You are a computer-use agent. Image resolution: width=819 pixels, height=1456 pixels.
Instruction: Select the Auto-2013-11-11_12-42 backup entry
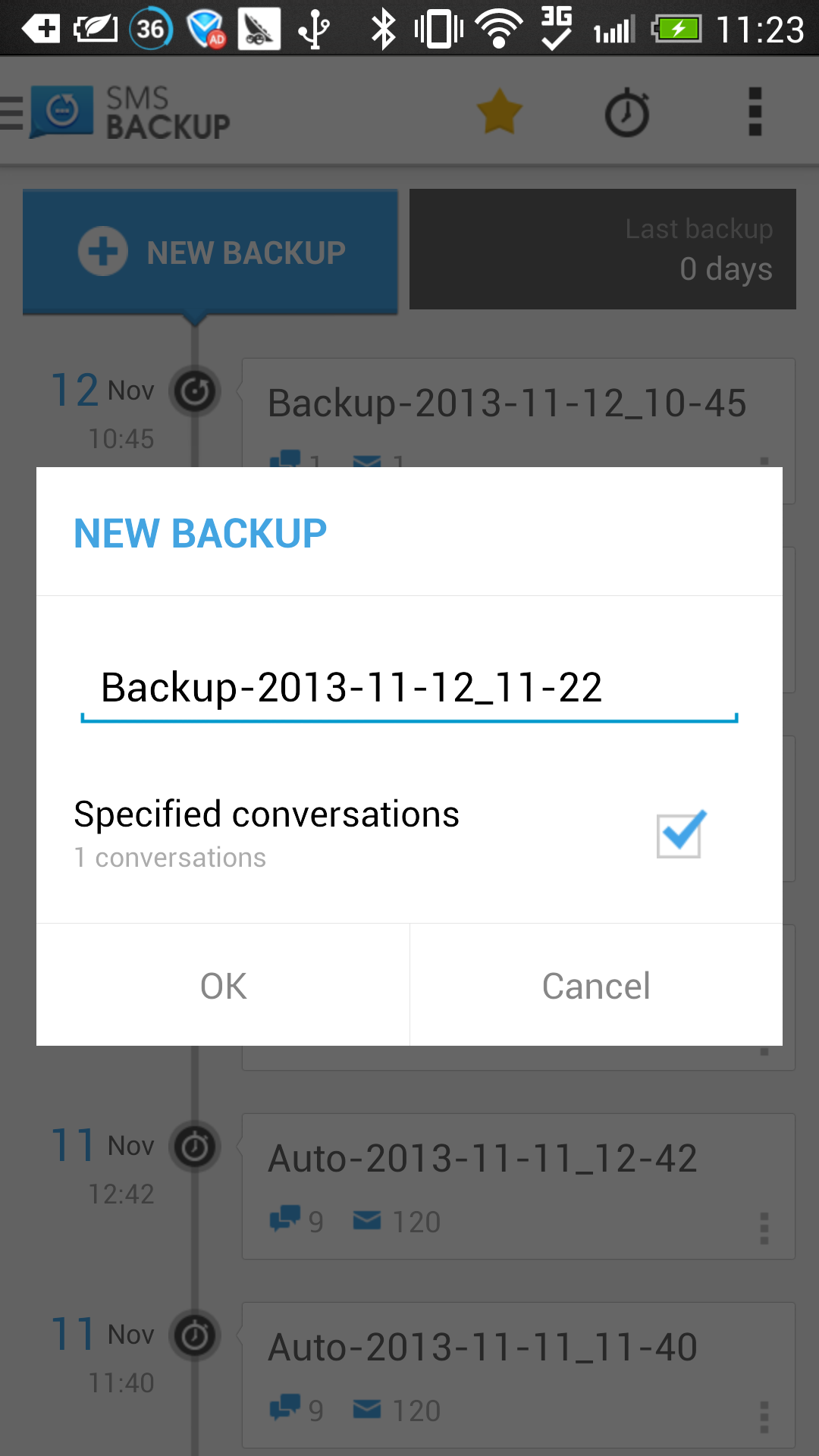point(519,1186)
